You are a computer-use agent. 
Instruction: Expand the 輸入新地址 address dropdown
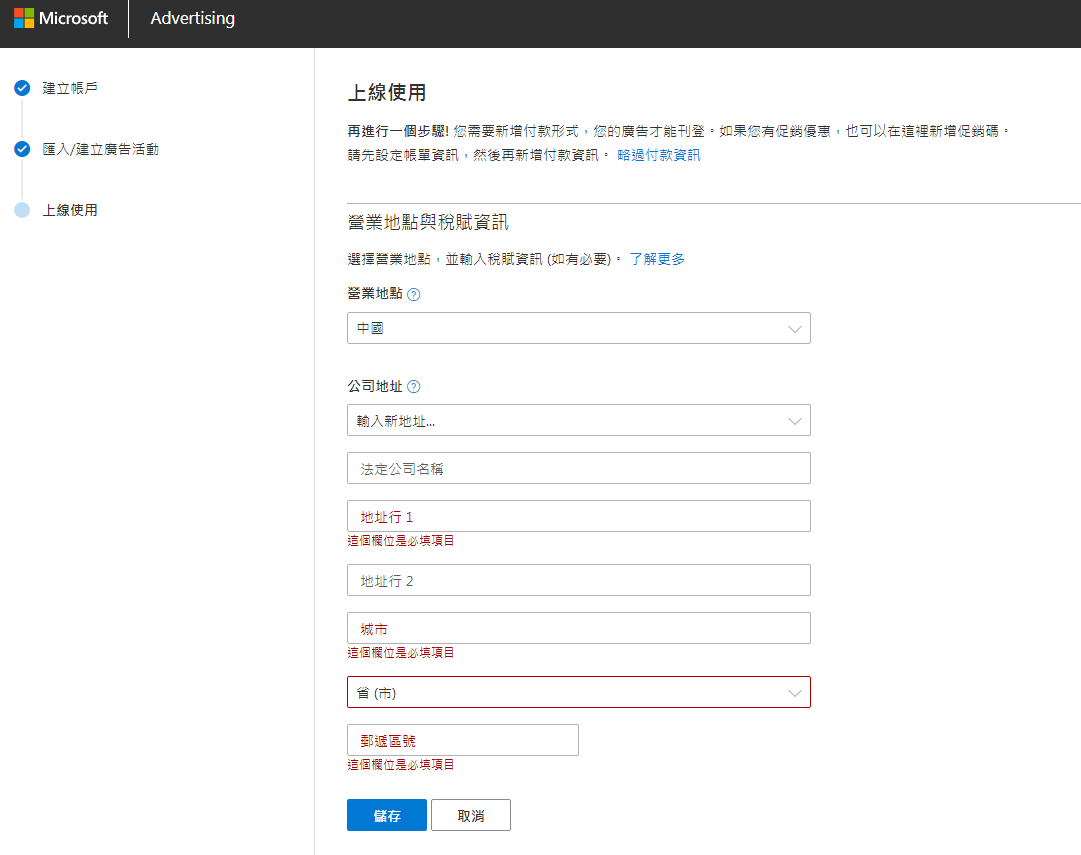point(578,420)
